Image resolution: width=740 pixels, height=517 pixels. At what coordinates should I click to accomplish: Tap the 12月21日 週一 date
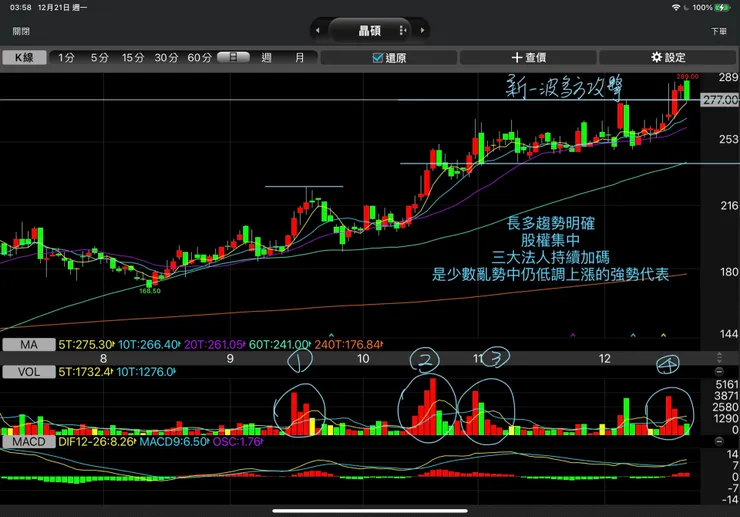(x=62, y=8)
